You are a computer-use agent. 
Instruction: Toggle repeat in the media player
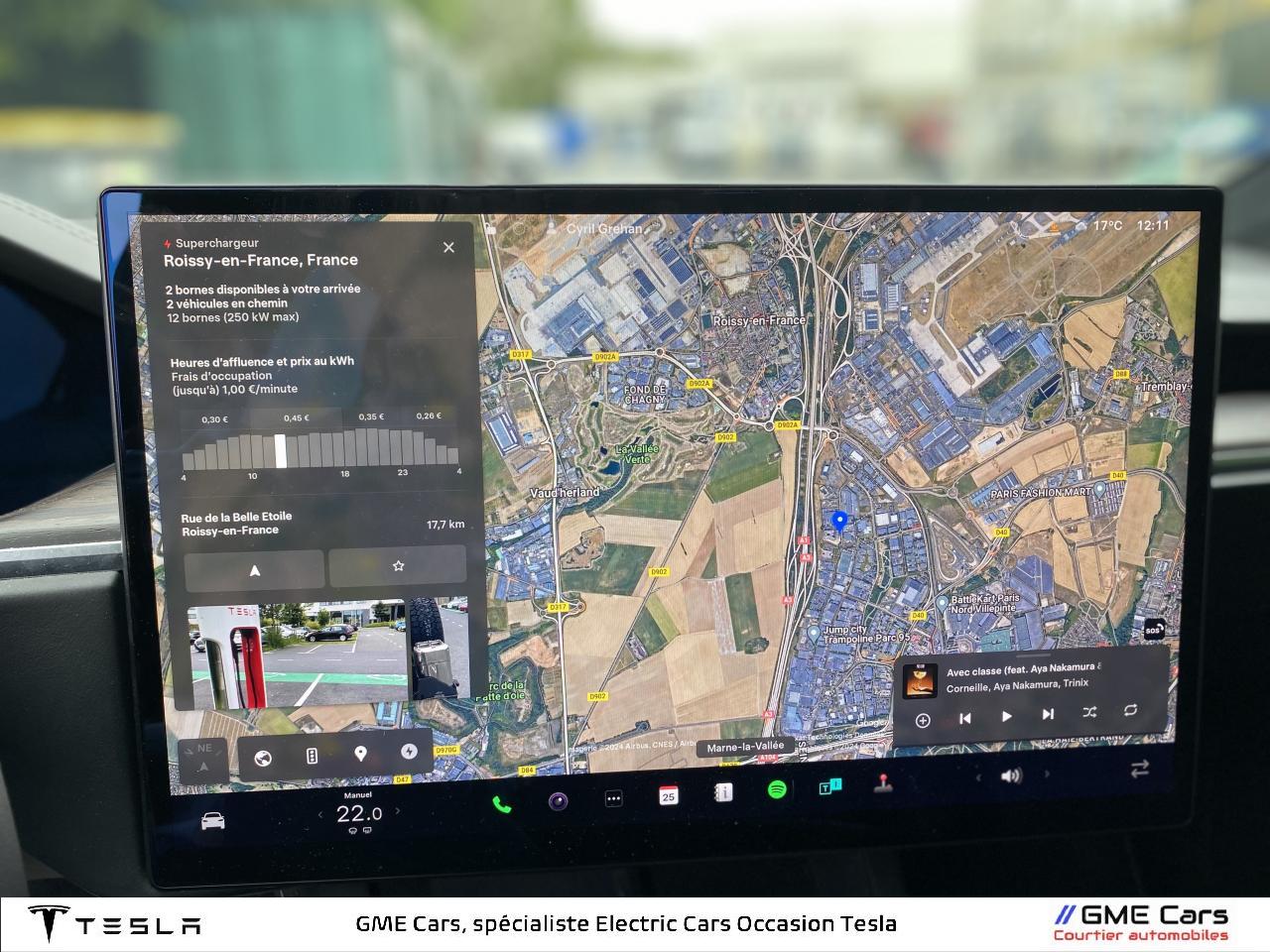1130,710
